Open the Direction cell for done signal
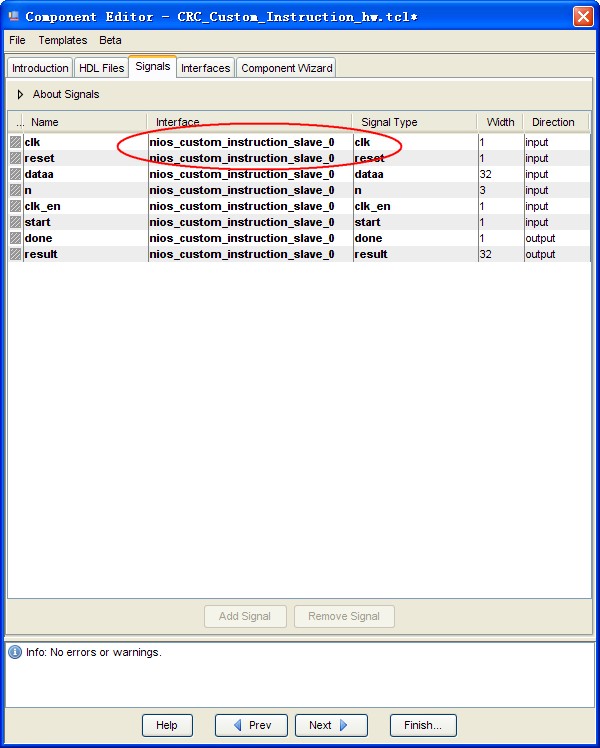Viewport: 600px width, 748px height. click(556, 238)
